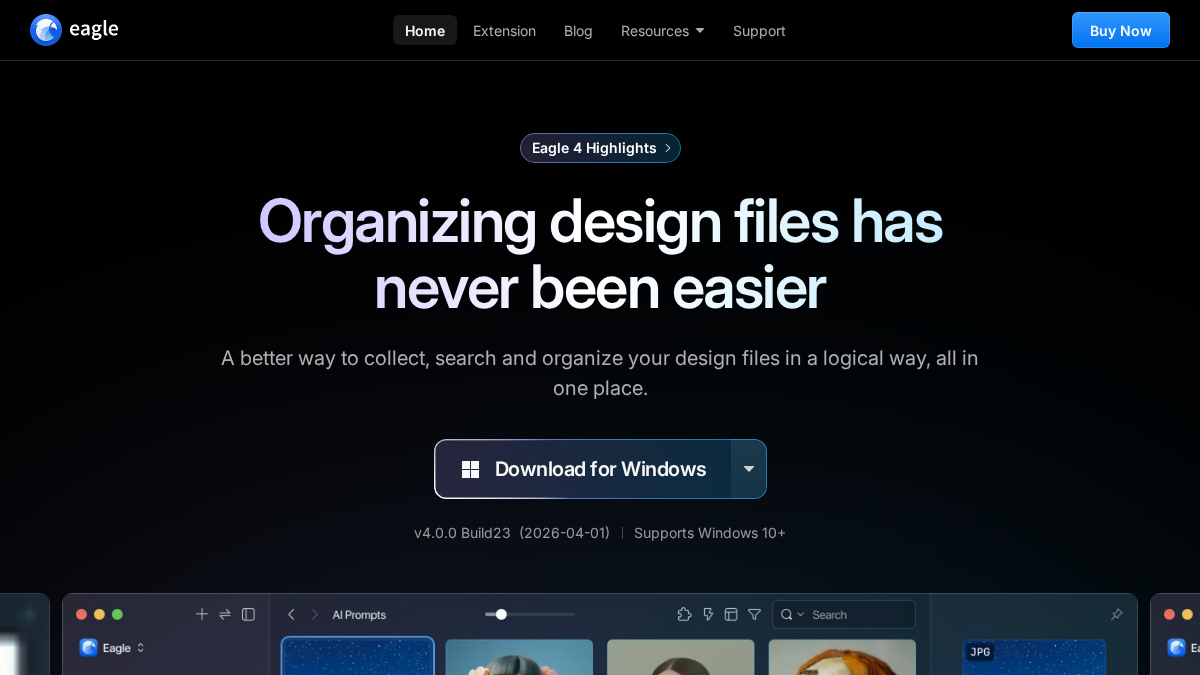Click Supports Windows 10+ text

(710, 533)
